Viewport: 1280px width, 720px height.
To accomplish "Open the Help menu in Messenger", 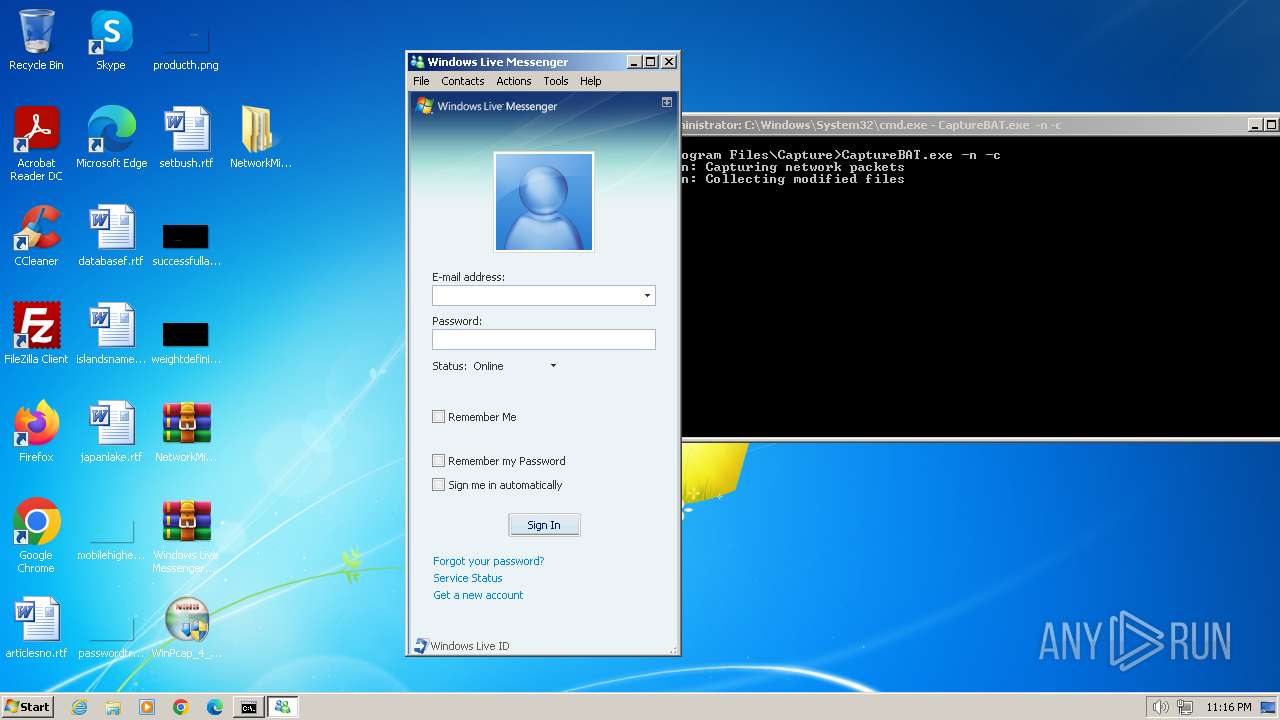I will (x=591, y=81).
